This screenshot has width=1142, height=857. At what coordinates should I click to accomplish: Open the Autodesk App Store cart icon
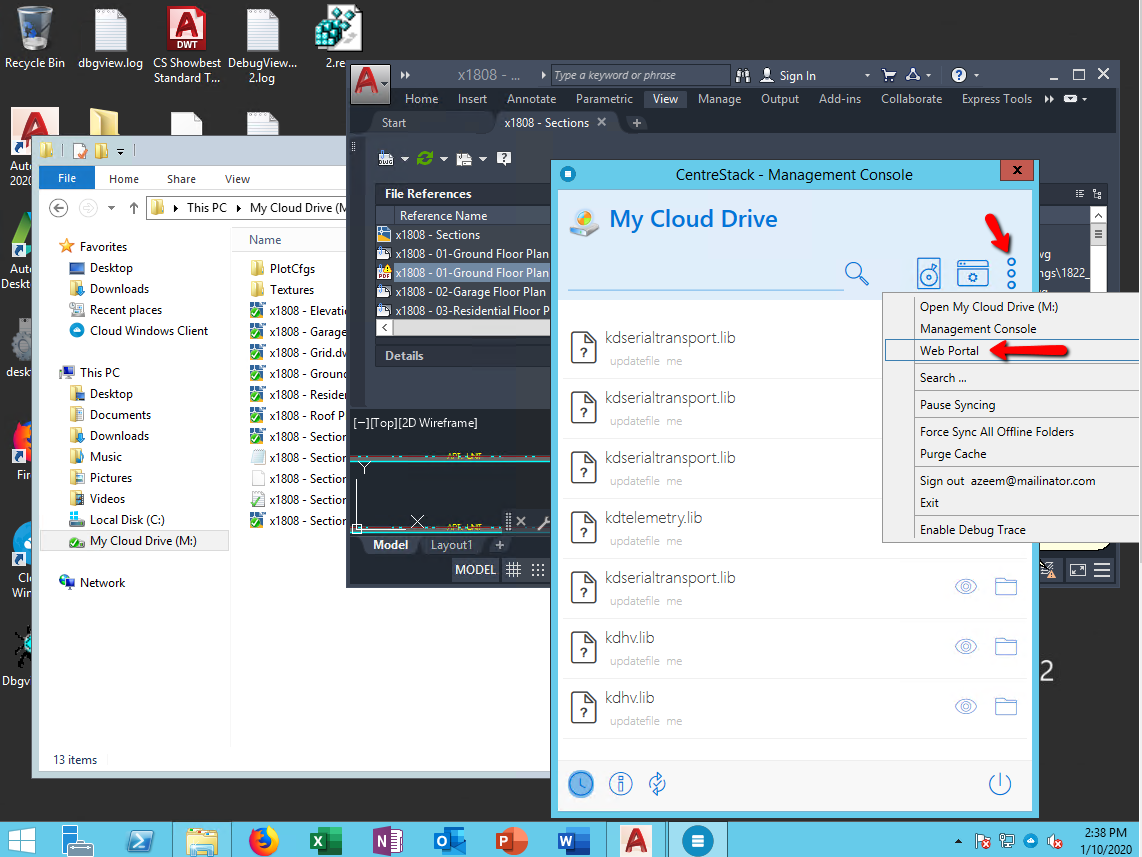[x=889, y=75]
